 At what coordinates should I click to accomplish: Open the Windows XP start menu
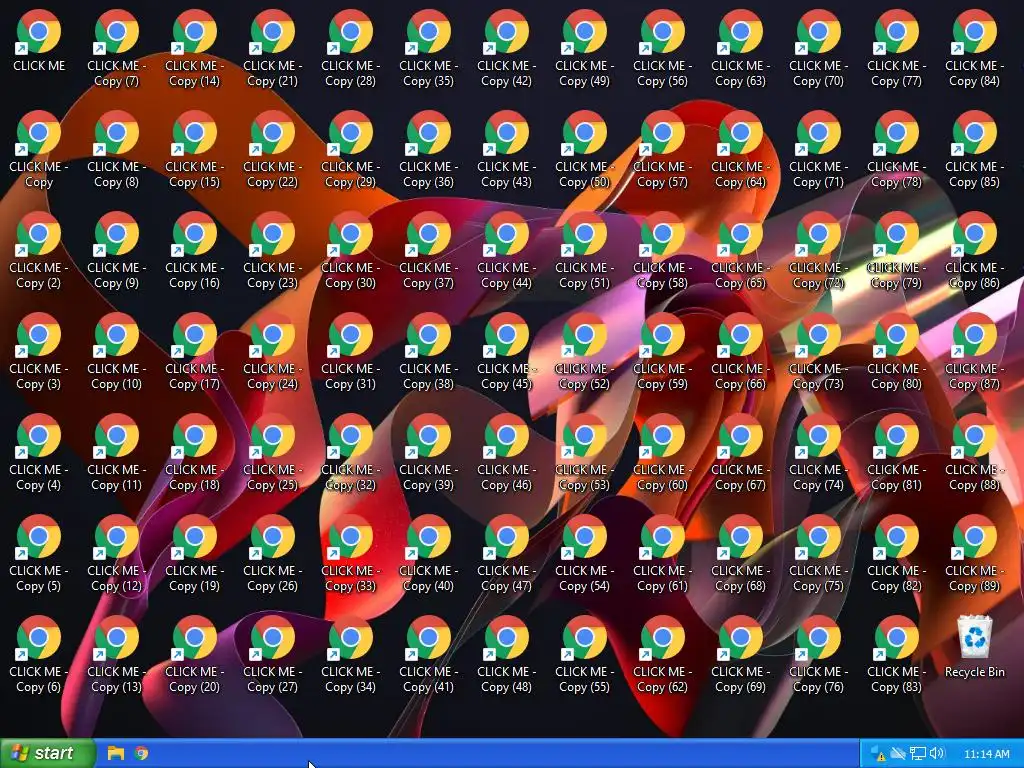pos(47,753)
